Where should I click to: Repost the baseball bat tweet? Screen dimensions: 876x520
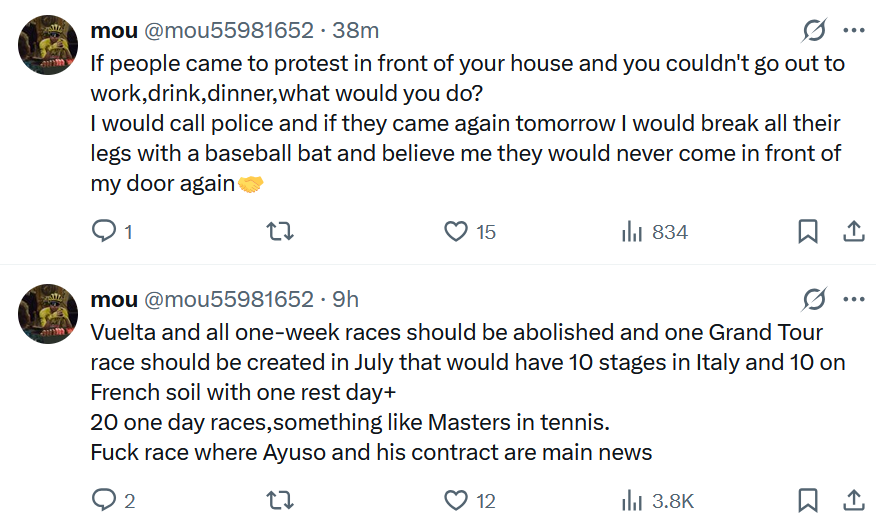click(x=281, y=232)
